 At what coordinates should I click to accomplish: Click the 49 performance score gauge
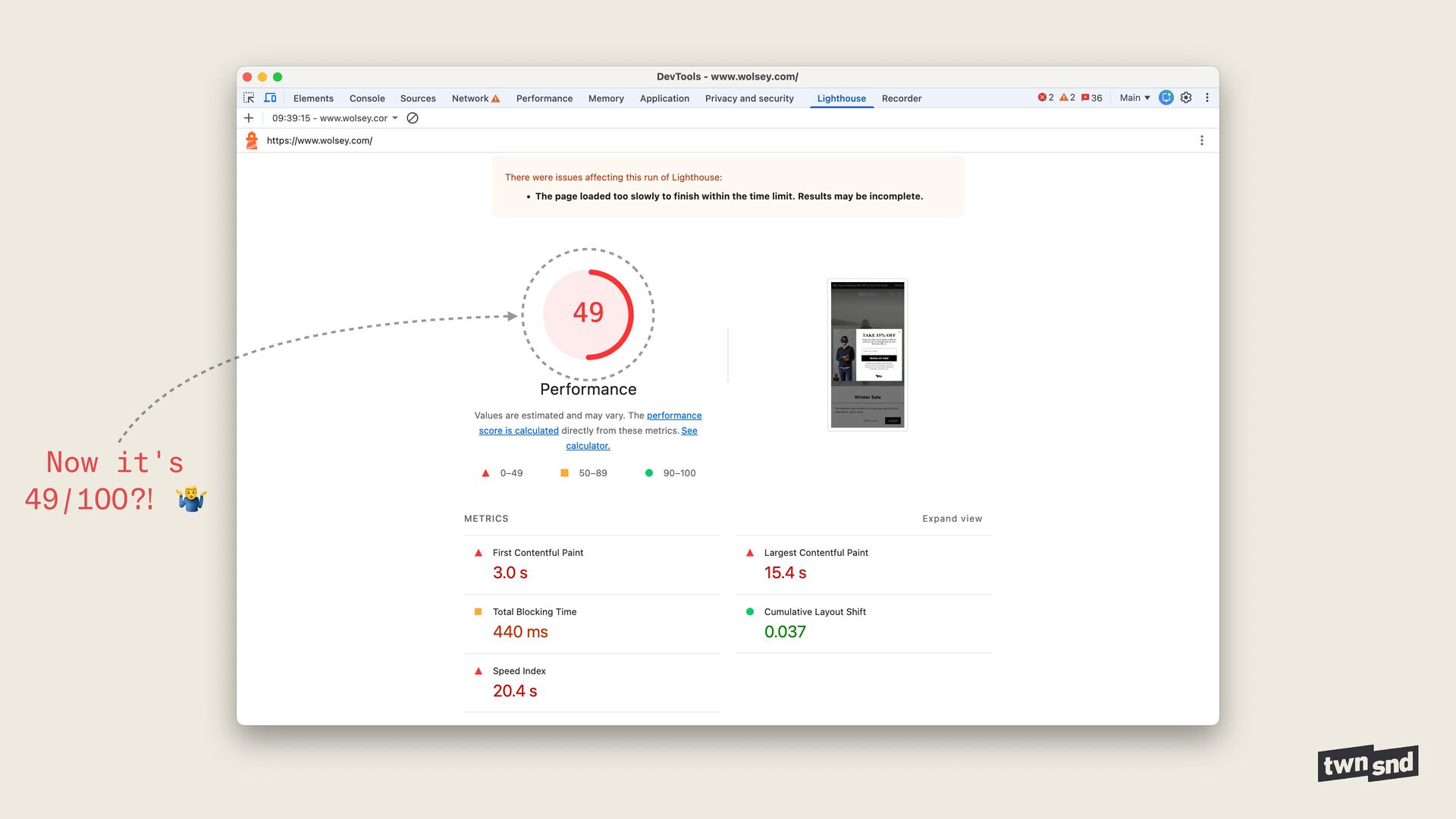point(588,313)
